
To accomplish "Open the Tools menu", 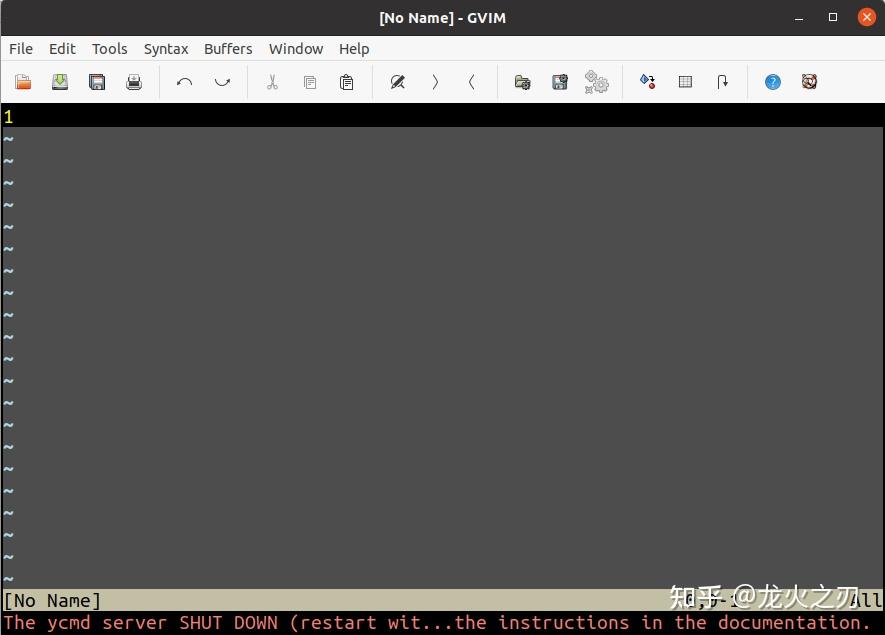I will 109,49.
